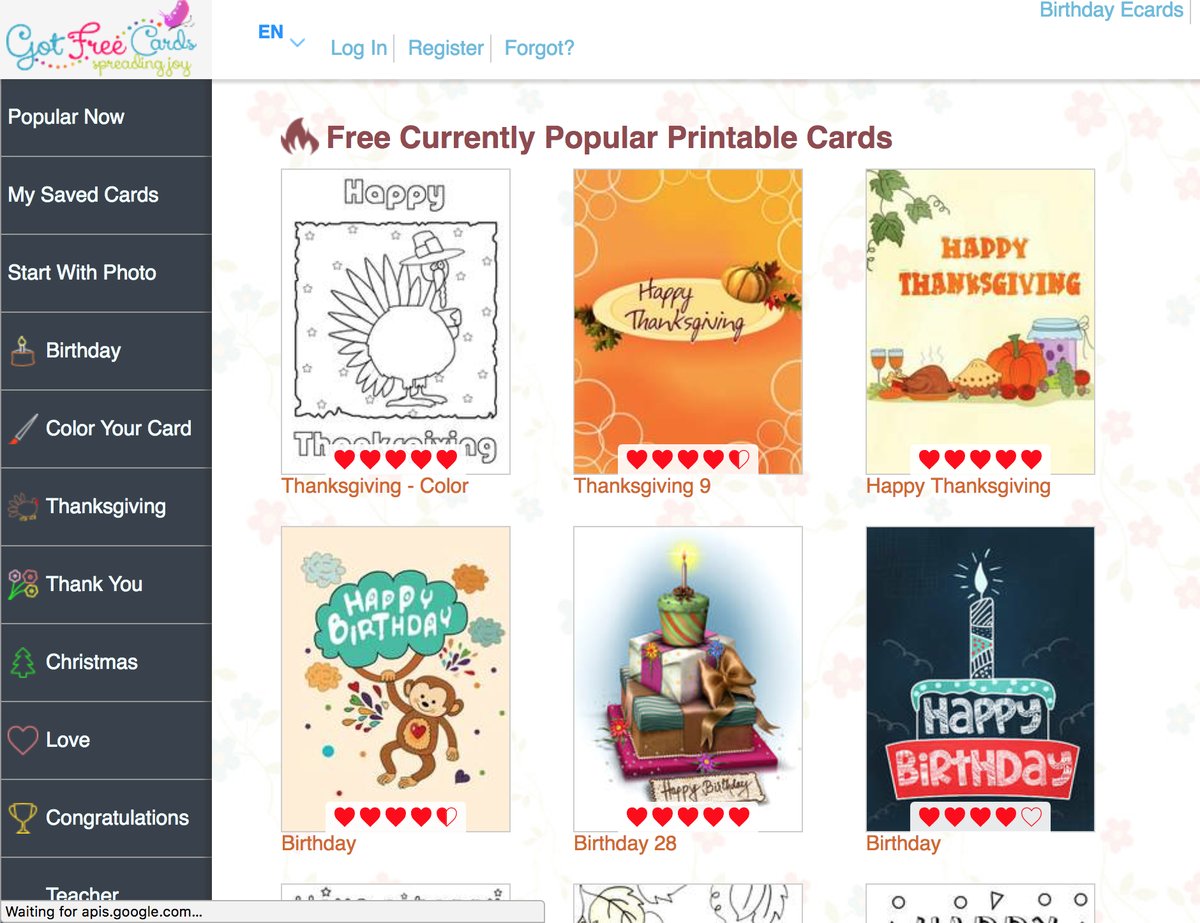1200x923 pixels.
Task: Click the Forgot? link
Action: pyautogui.click(x=540, y=48)
